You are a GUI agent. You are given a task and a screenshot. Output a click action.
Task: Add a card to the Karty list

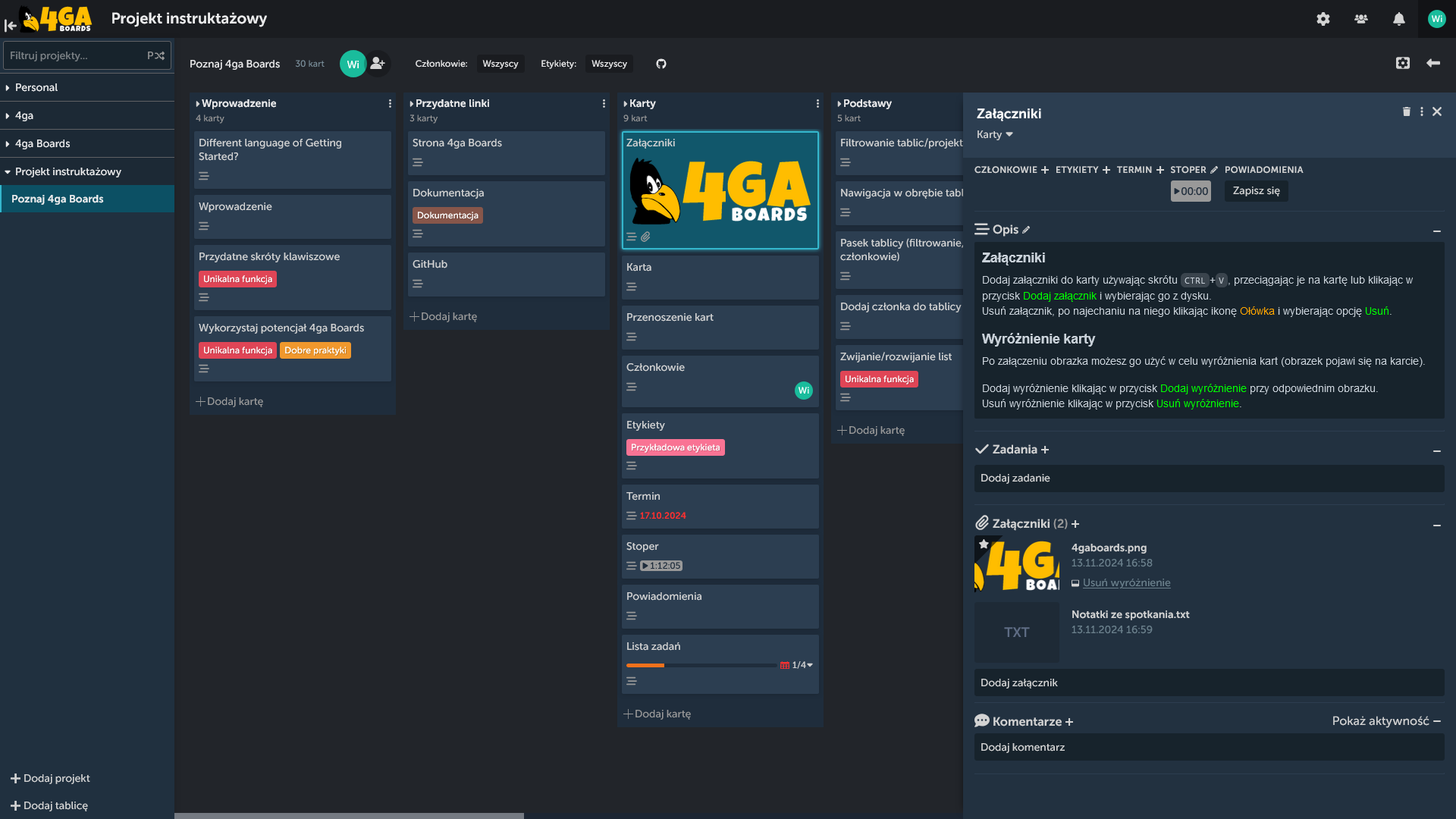click(657, 714)
